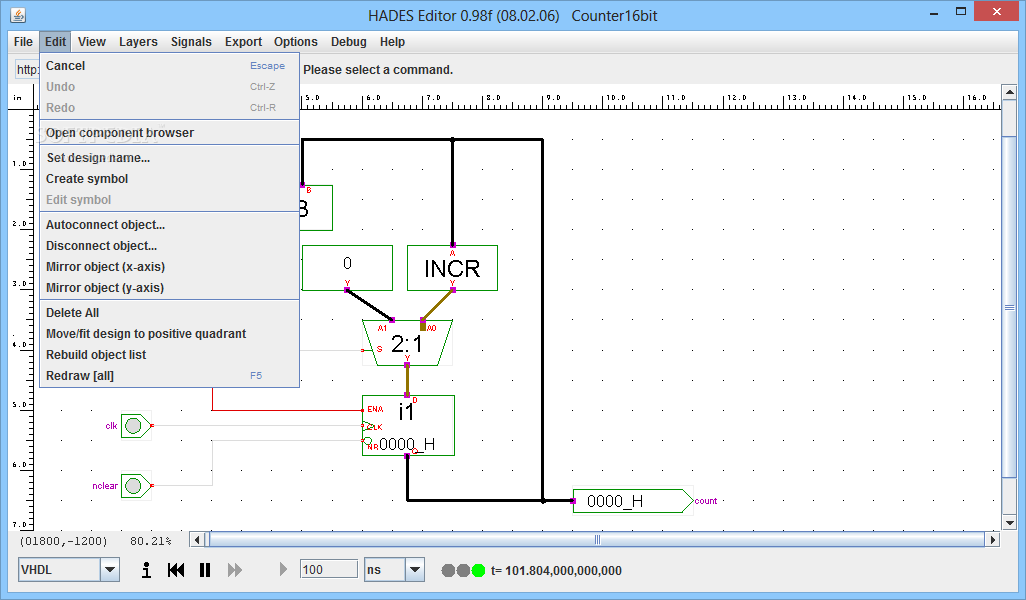
Task: Open the ns time unit dropdown
Action: point(414,570)
